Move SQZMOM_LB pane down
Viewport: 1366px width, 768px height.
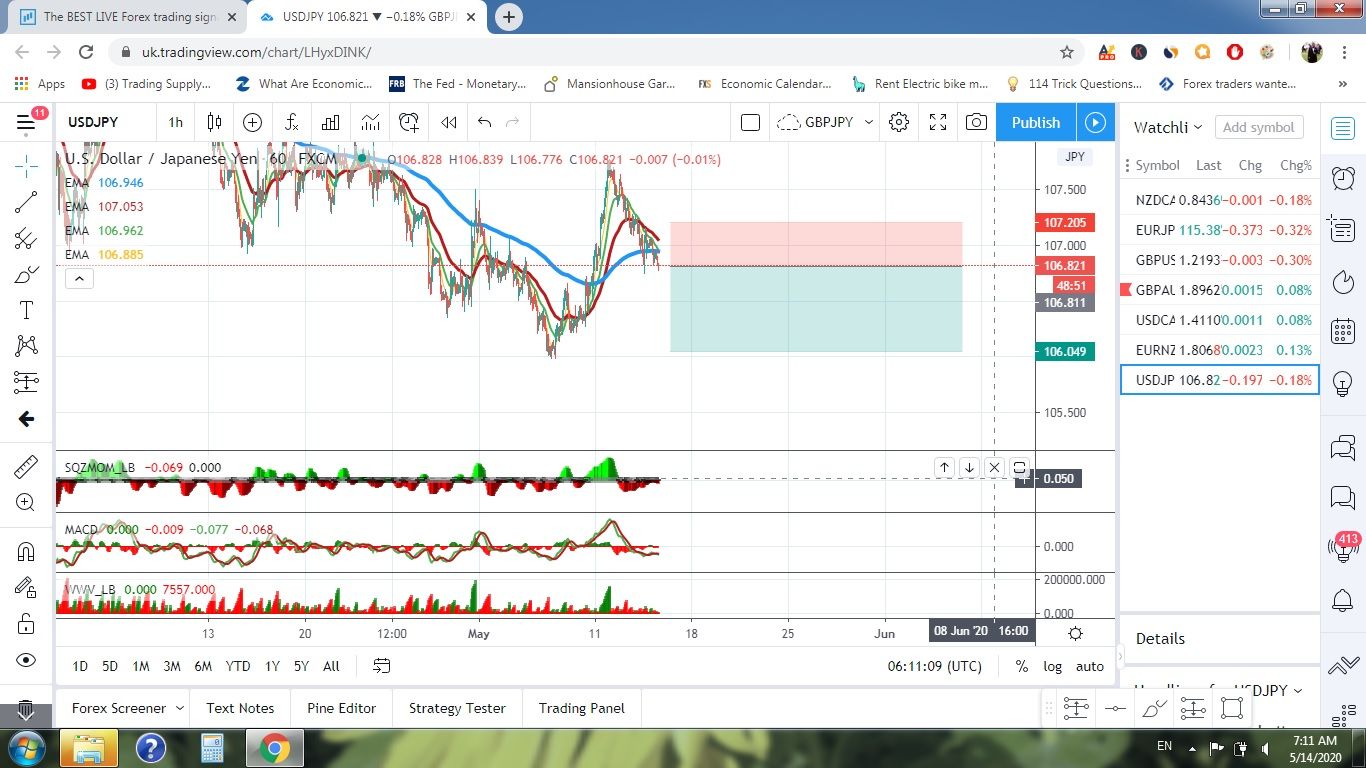[x=969, y=467]
